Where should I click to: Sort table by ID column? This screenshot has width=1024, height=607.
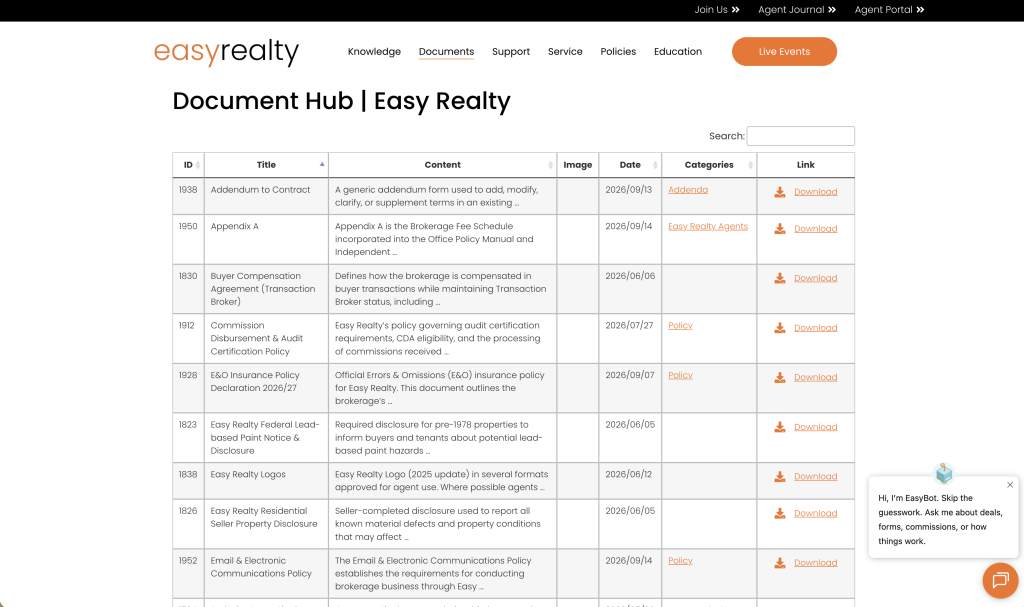(x=188, y=165)
